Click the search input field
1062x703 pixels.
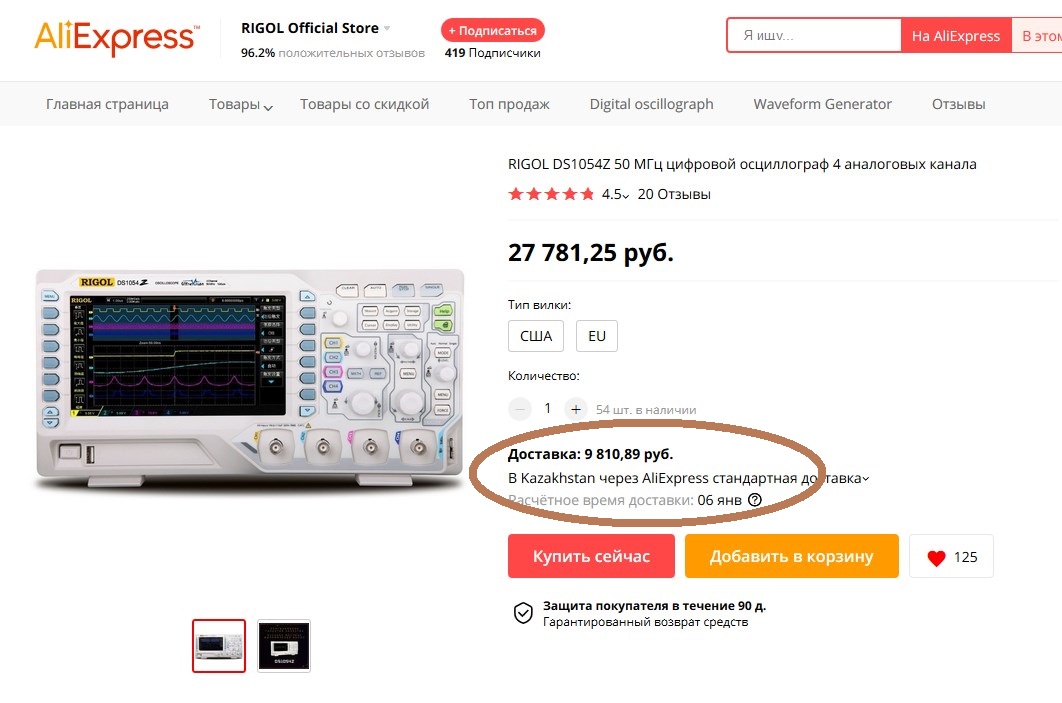pyautogui.click(x=813, y=35)
